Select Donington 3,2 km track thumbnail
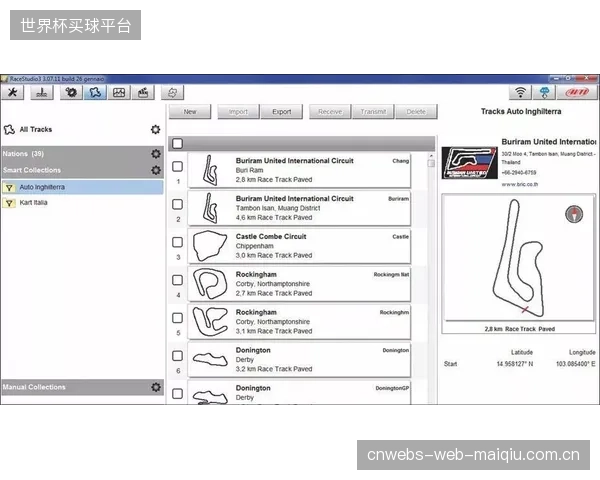 pos(210,359)
